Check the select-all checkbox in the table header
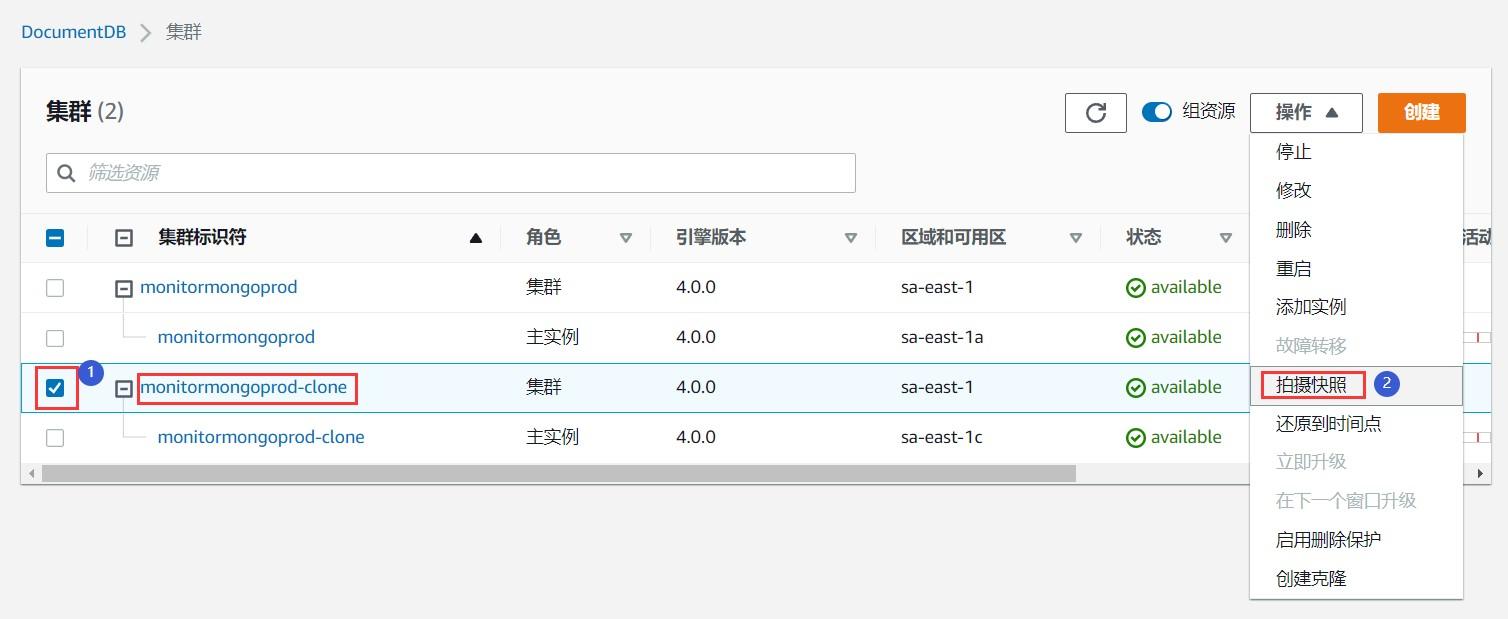This screenshot has height=619, width=1508. pos(55,237)
